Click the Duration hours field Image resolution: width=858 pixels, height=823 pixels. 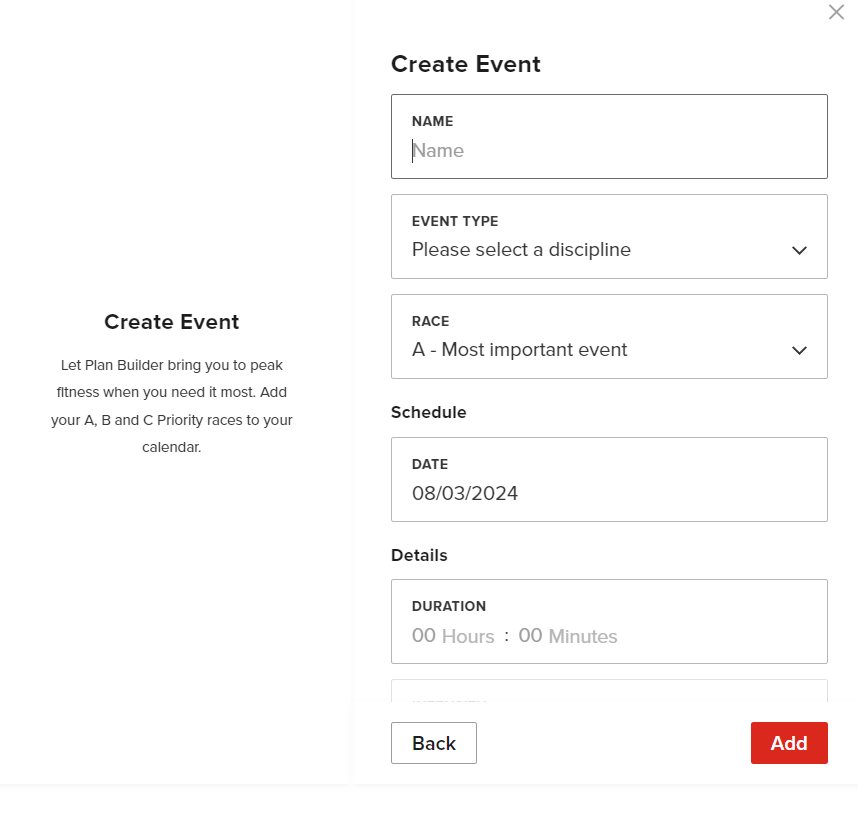tap(453, 636)
